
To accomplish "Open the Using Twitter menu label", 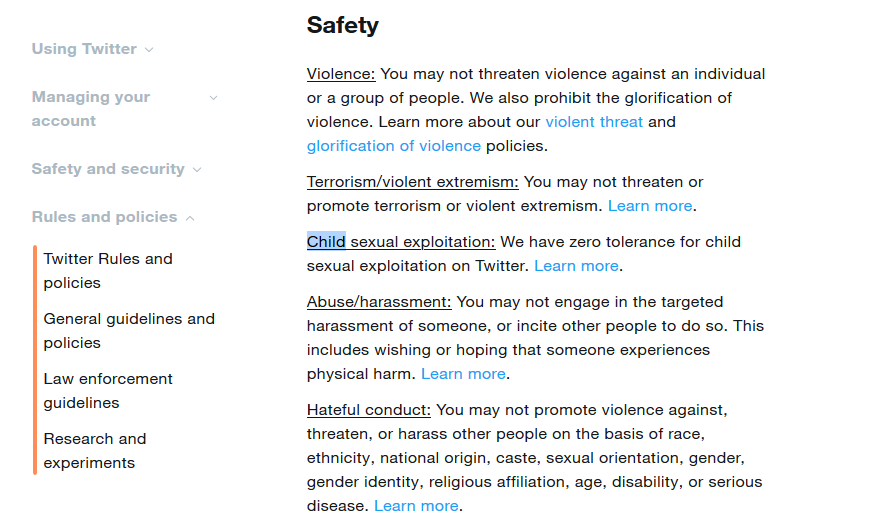I will coord(84,49).
